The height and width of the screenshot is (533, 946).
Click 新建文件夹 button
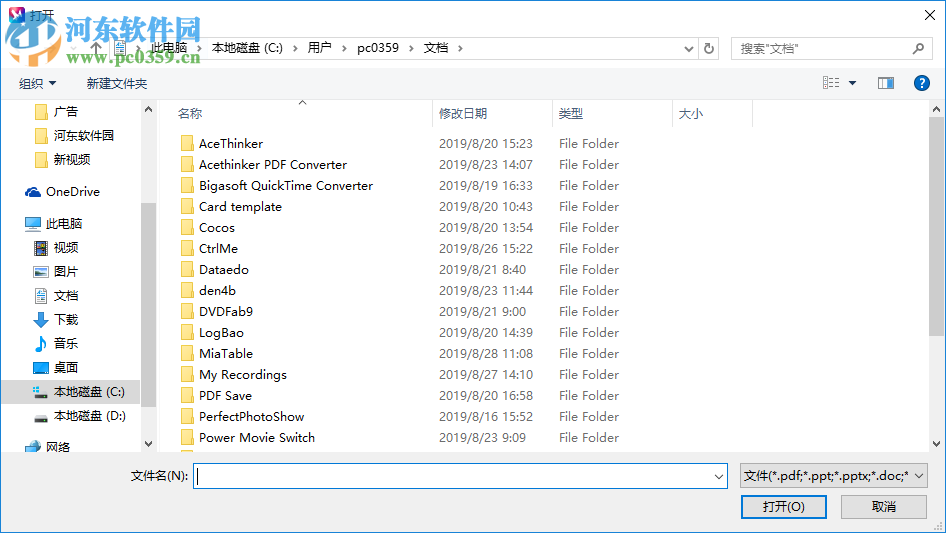point(116,83)
